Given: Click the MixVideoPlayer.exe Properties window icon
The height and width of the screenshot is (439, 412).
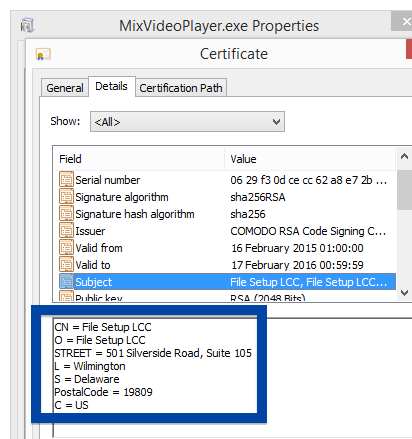Looking at the screenshot, I should (27, 25).
